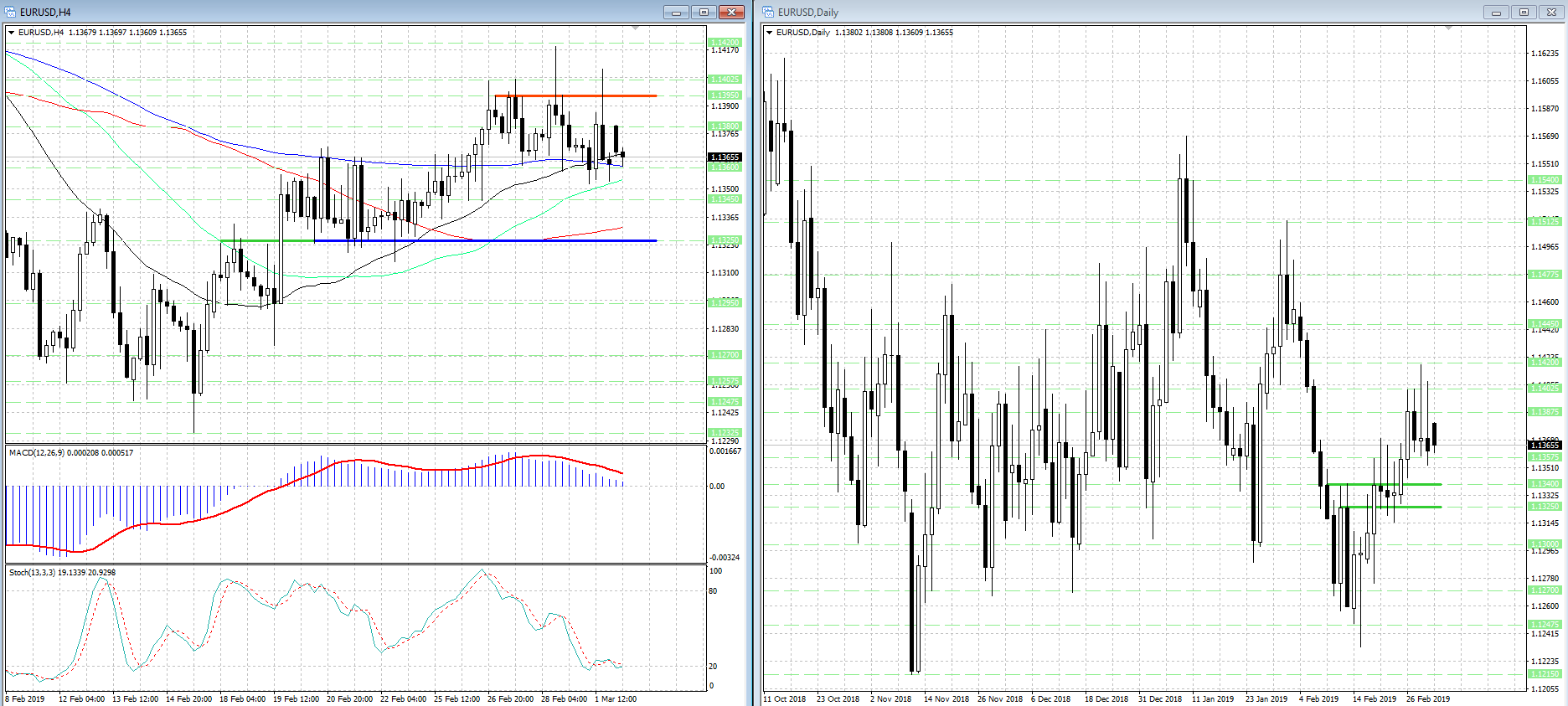
Task: Click the chart shift marker in H4 chart
Action: tap(636, 28)
